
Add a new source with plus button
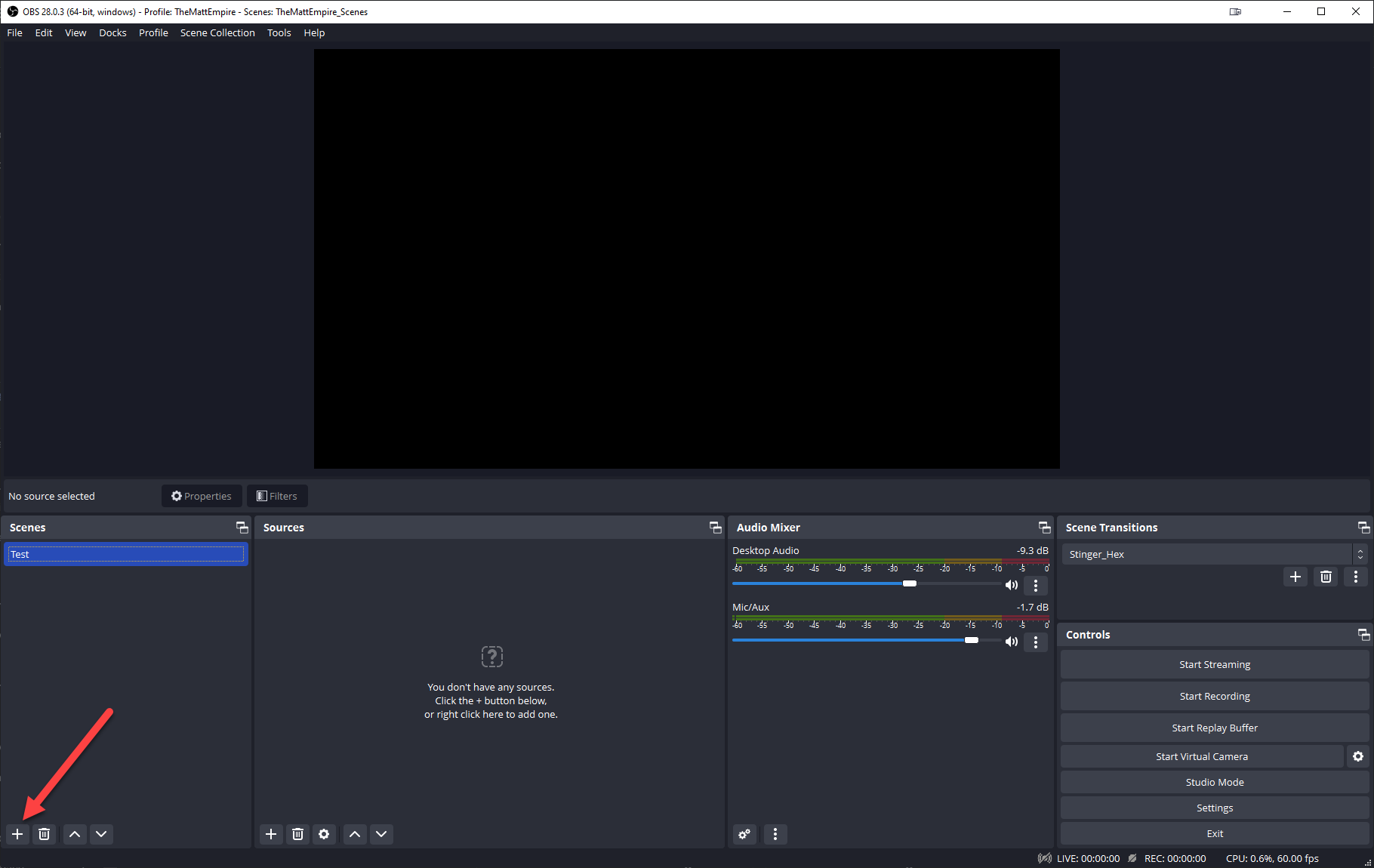click(271, 834)
